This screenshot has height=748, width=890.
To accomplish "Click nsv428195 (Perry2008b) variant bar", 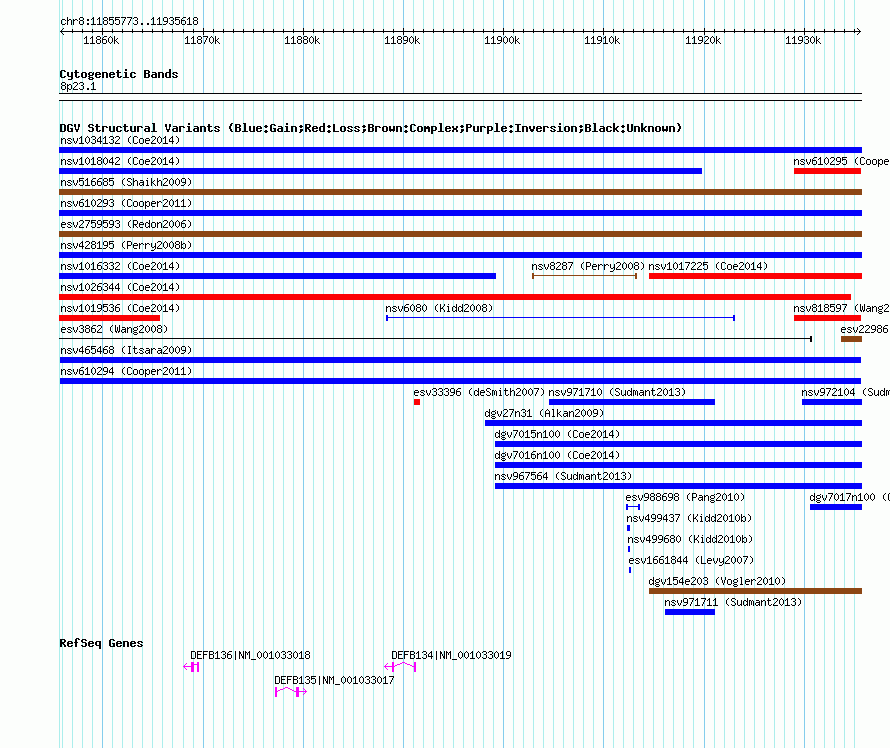I will pyautogui.click(x=460, y=255).
